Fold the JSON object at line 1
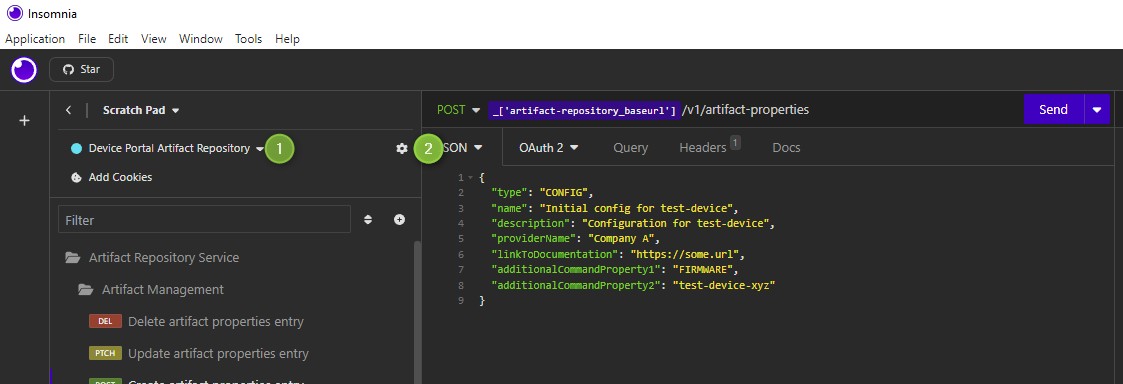The height and width of the screenshot is (384, 1123). [x=471, y=178]
